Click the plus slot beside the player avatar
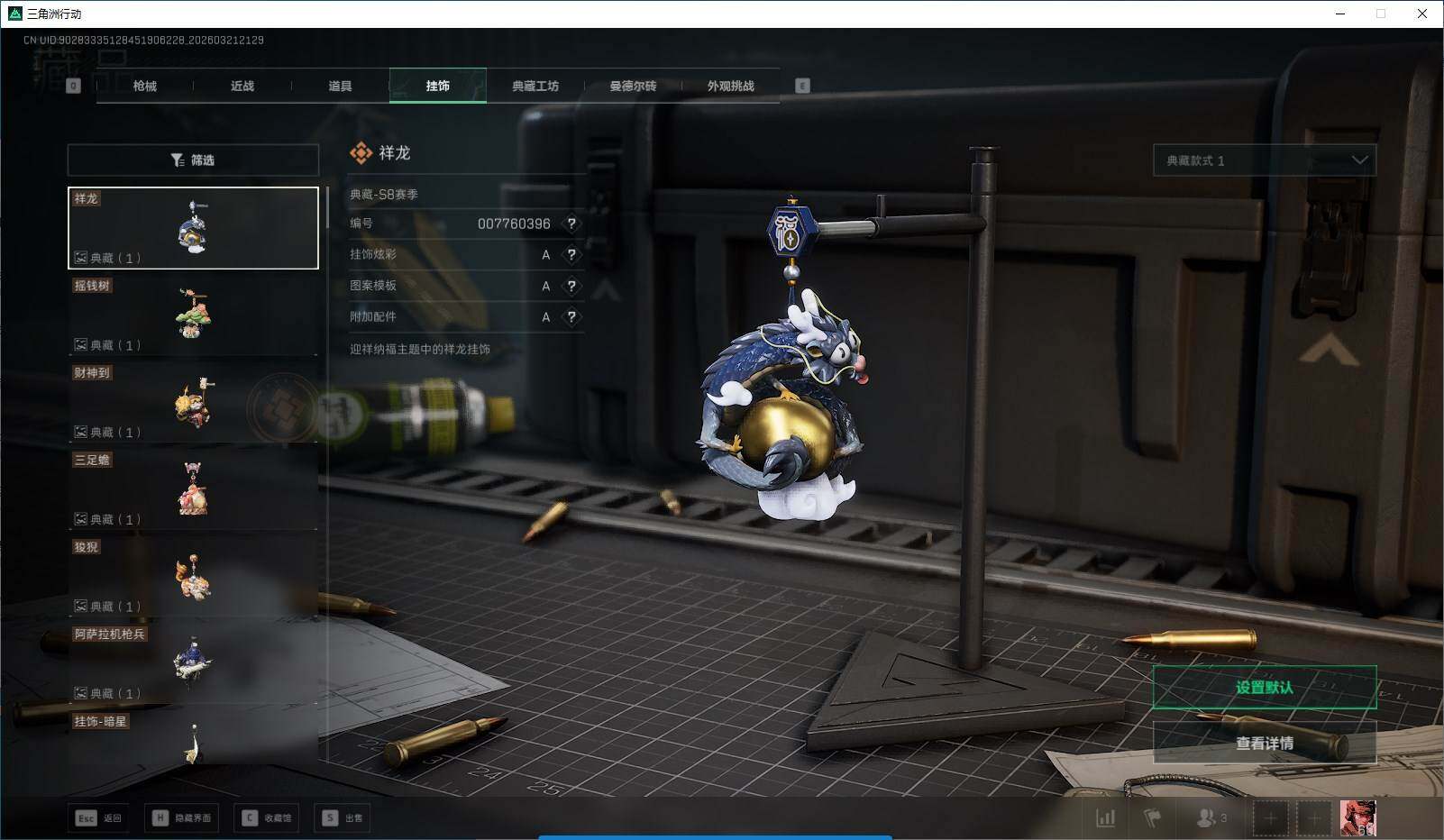The image size is (1444, 840). tap(1314, 818)
